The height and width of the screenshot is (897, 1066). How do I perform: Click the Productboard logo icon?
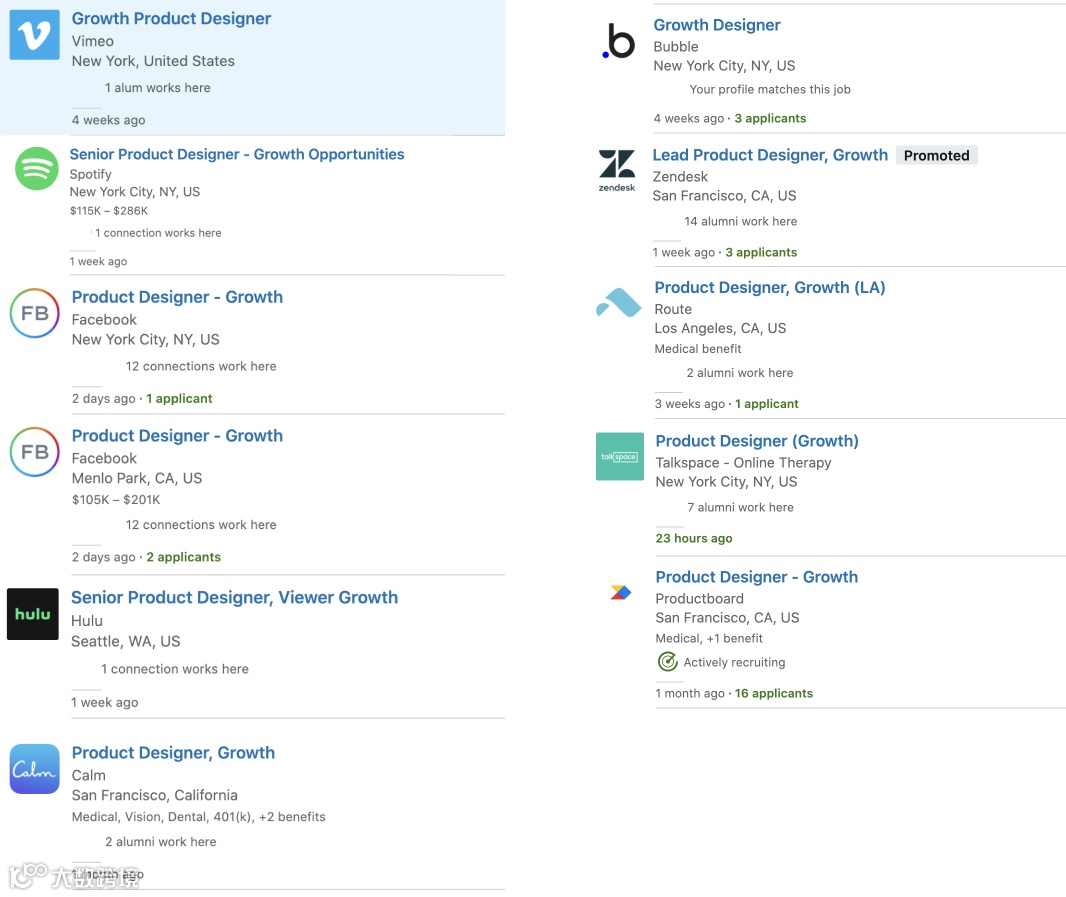tap(621, 592)
